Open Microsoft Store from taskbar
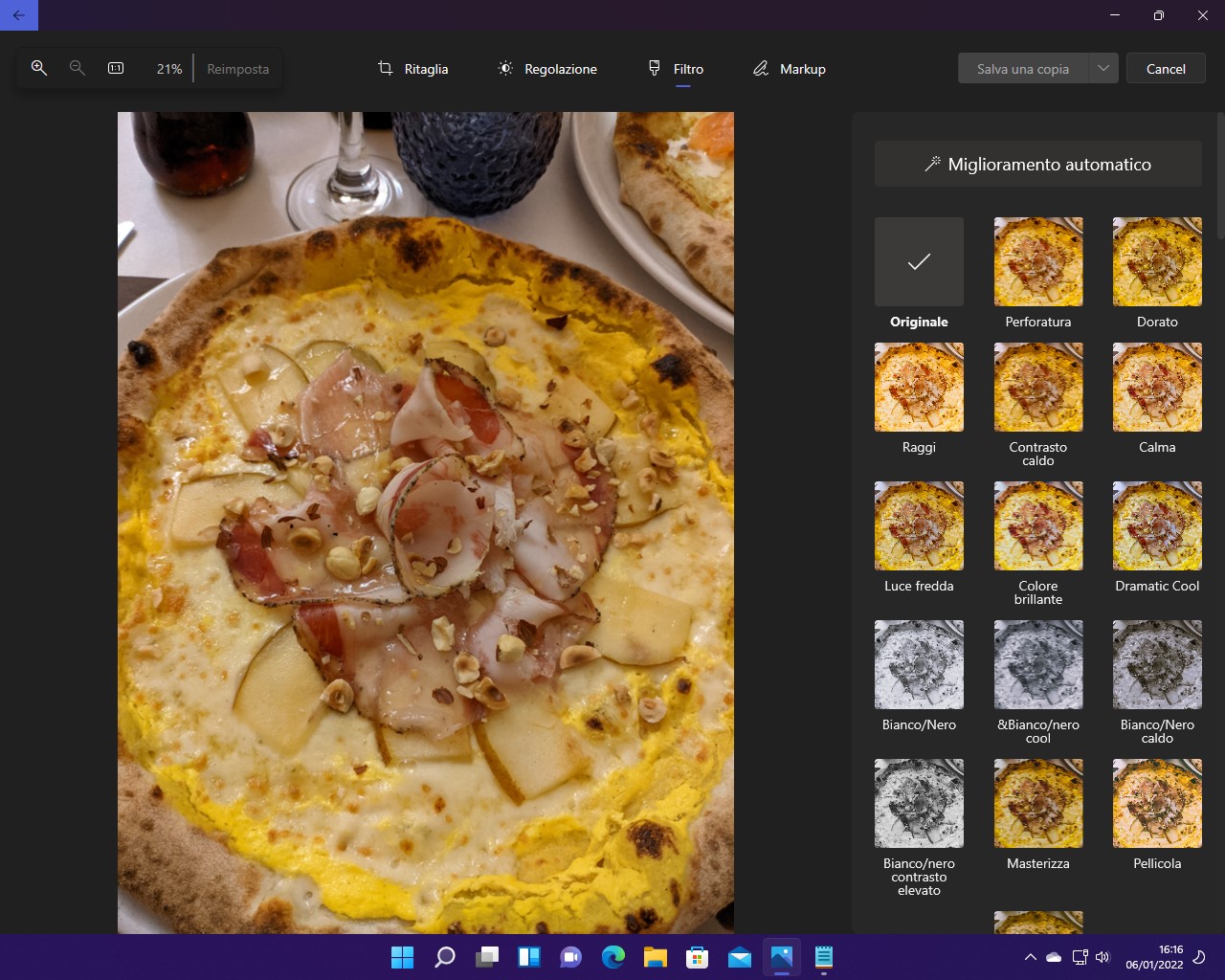The height and width of the screenshot is (980, 1225). (698, 957)
